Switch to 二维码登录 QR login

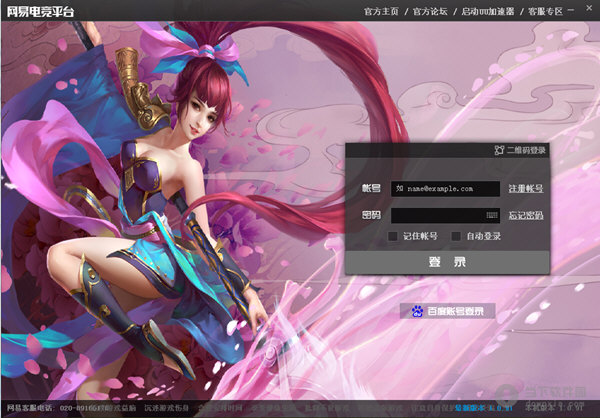520,150
